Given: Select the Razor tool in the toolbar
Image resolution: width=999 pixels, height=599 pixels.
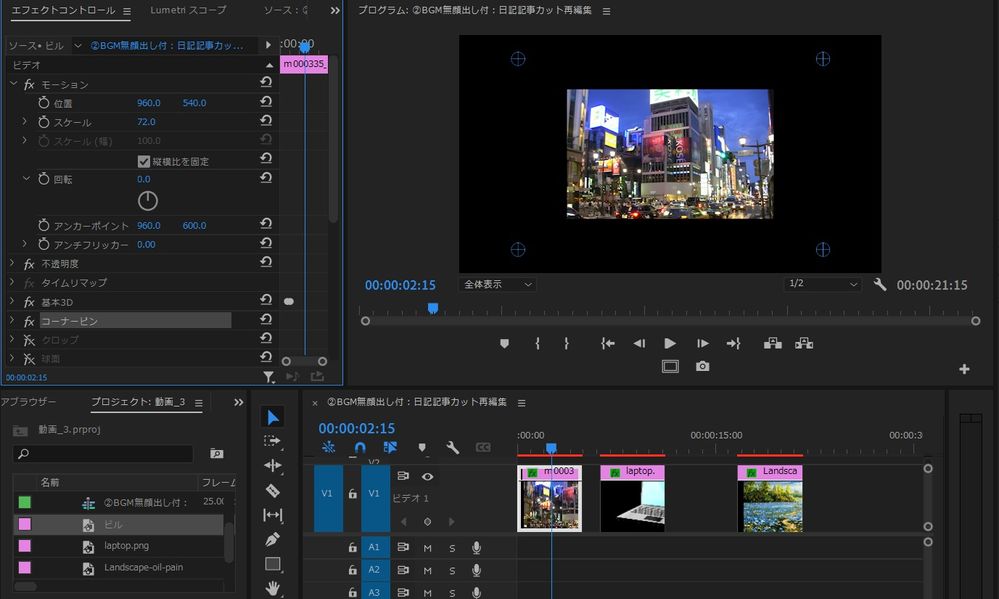Looking at the screenshot, I should tap(273, 490).
